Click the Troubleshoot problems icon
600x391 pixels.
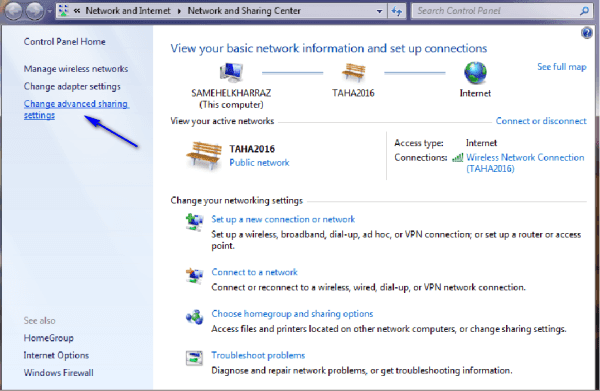point(194,358)
